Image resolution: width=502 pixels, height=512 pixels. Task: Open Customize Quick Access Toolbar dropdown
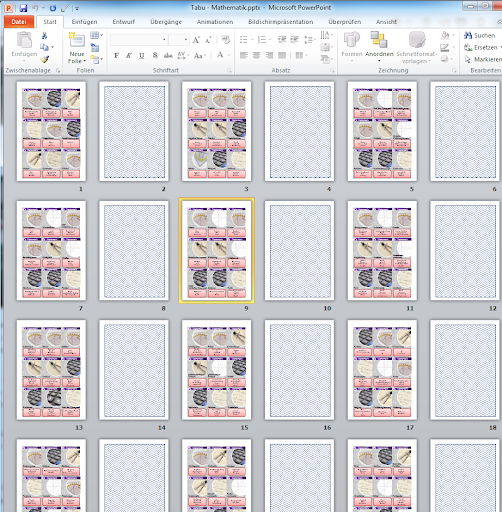click(x=77, y=9)
